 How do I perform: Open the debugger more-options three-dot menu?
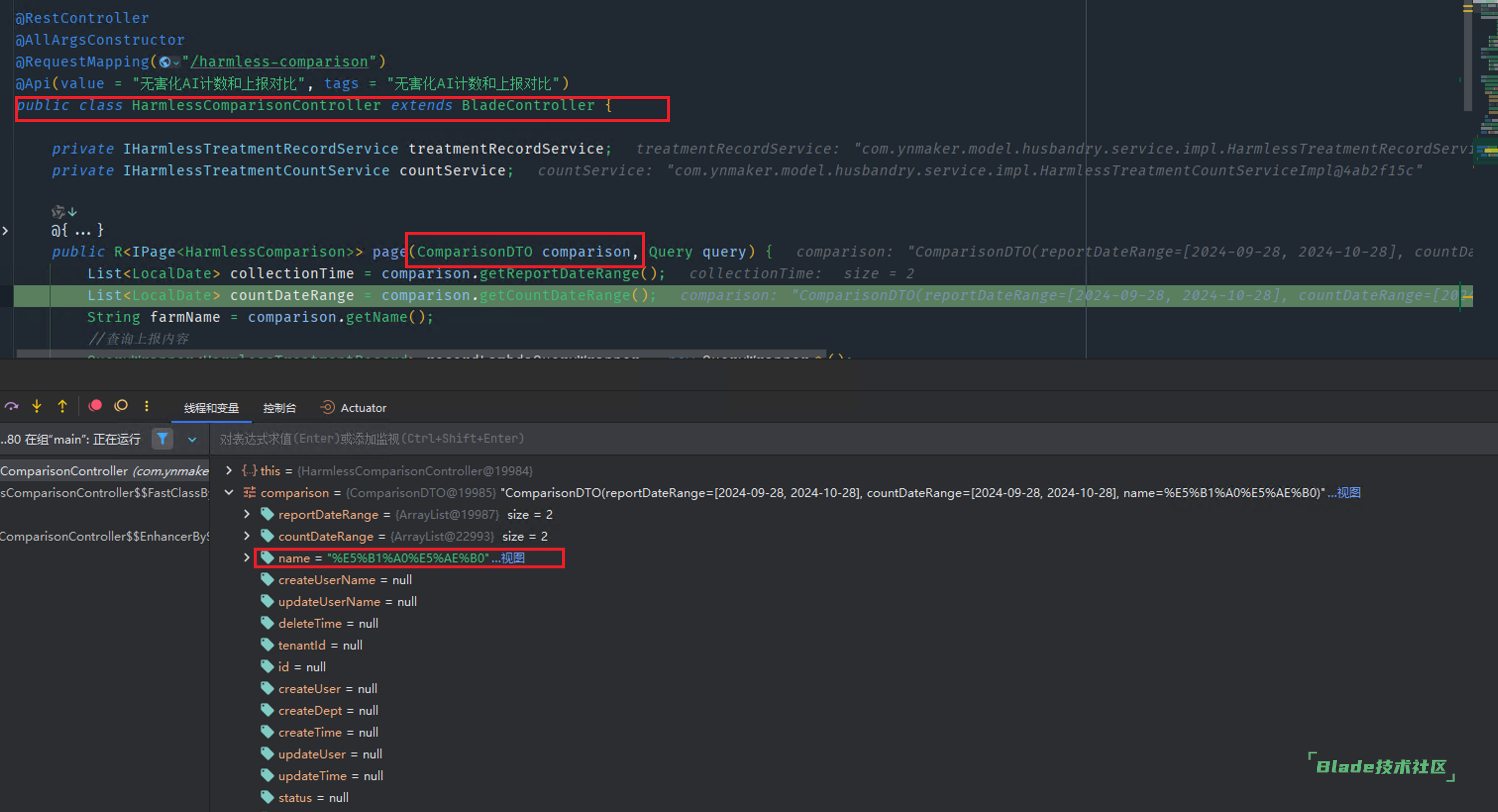click(x=147, y=406)
